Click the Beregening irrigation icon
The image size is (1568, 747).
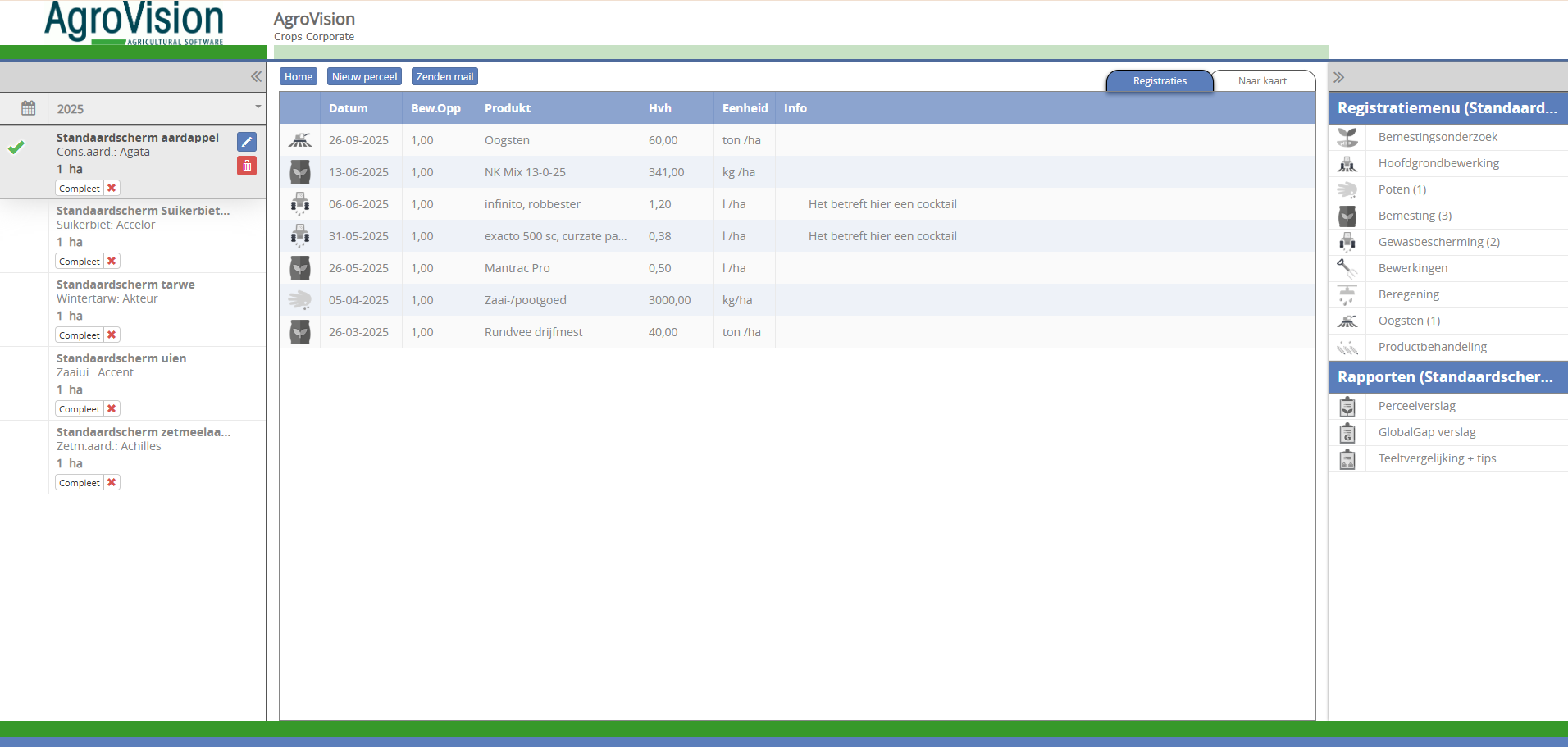click(1347, 294)
